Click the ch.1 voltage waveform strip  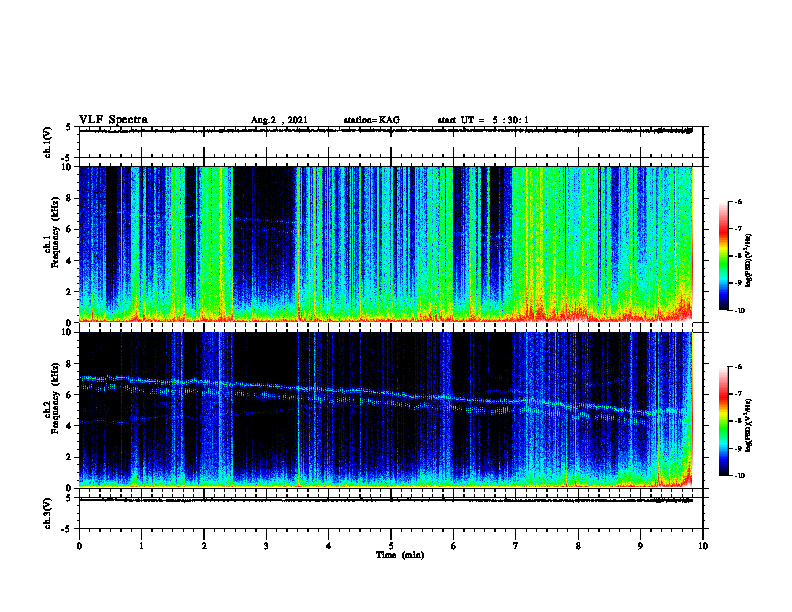[x=391, y=142]
